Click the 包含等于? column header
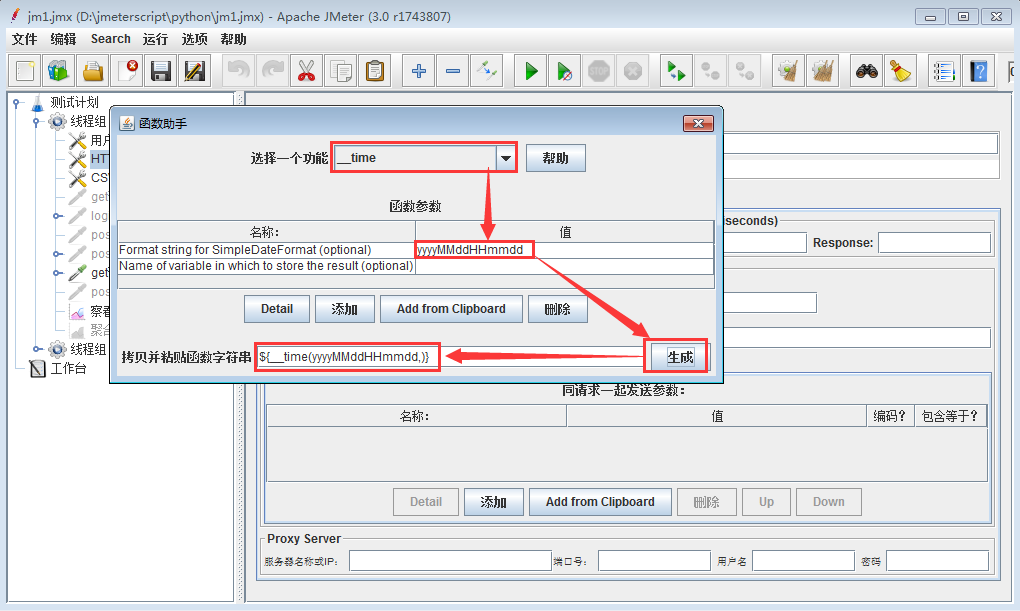 (x=950, y=416)
